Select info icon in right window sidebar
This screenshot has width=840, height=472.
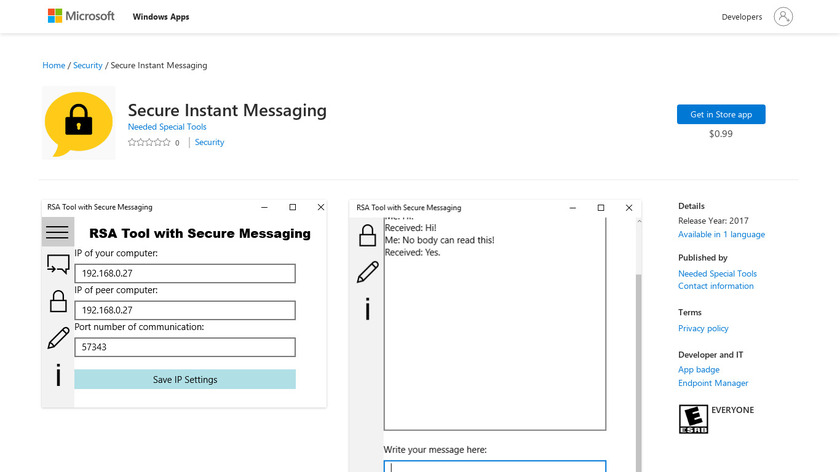pyautogui.click(x=368, y=309)
